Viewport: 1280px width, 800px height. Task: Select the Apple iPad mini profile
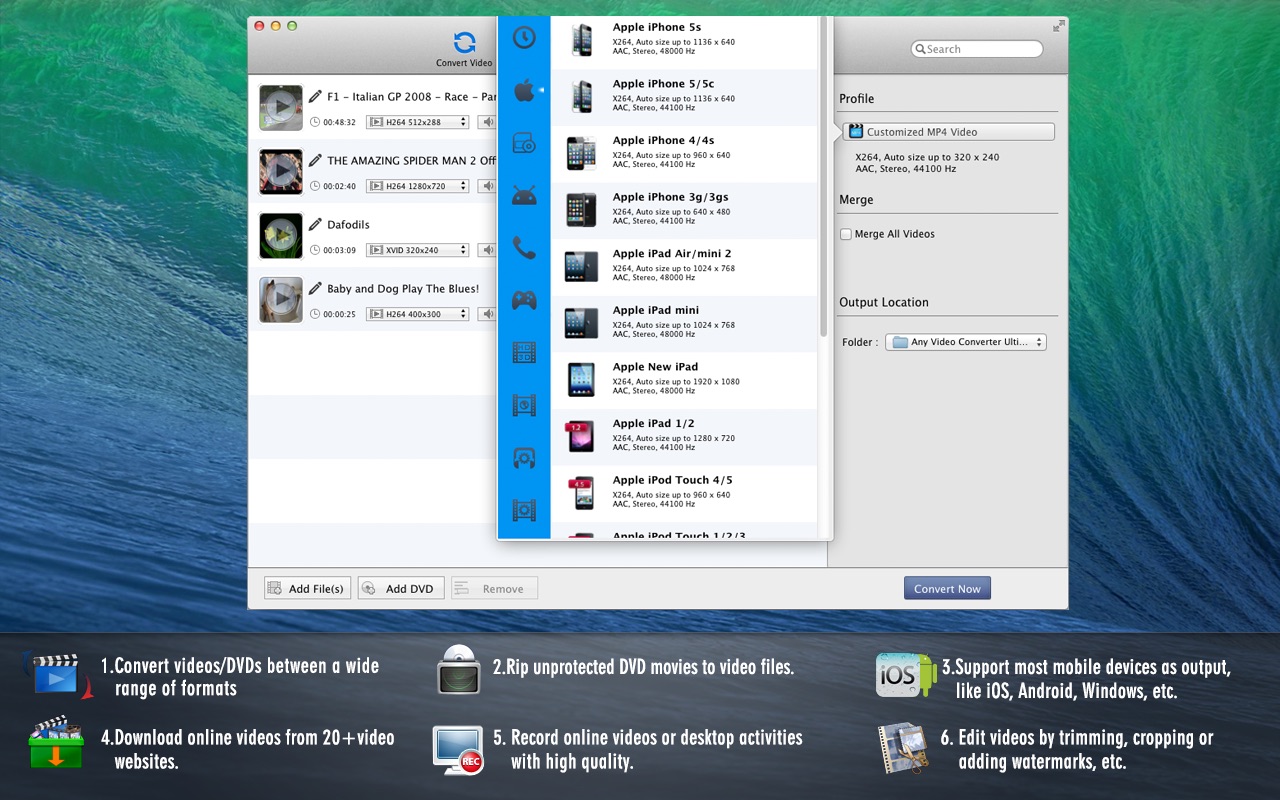(684, 323)
